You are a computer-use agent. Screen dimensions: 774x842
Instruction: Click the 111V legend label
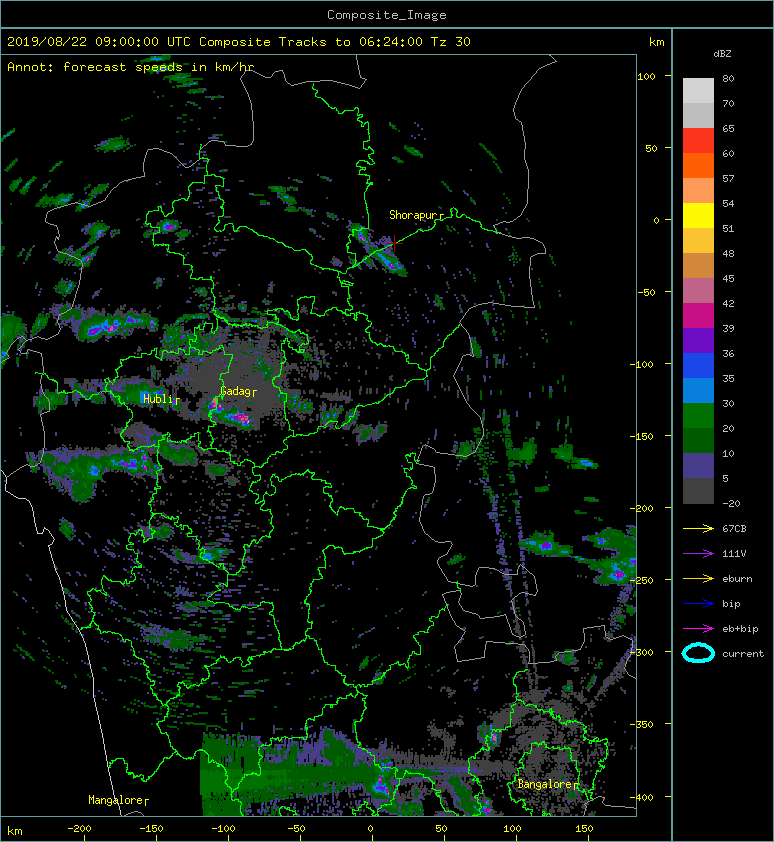(x=734, y=554)
